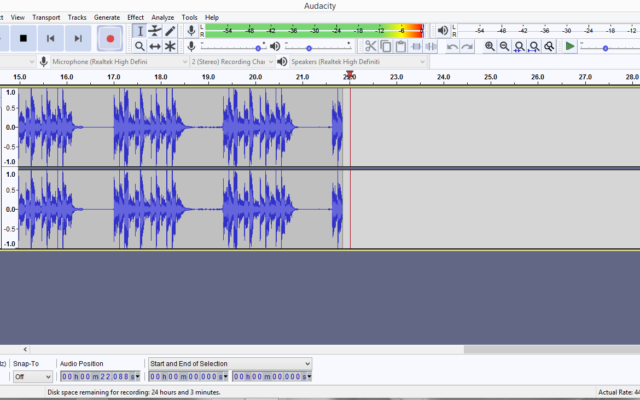Viewport: 640px width, 400px height.
Task: Open the Start and End of Selection dropdown
Action: pyautogui.click(x=230, y=363)
